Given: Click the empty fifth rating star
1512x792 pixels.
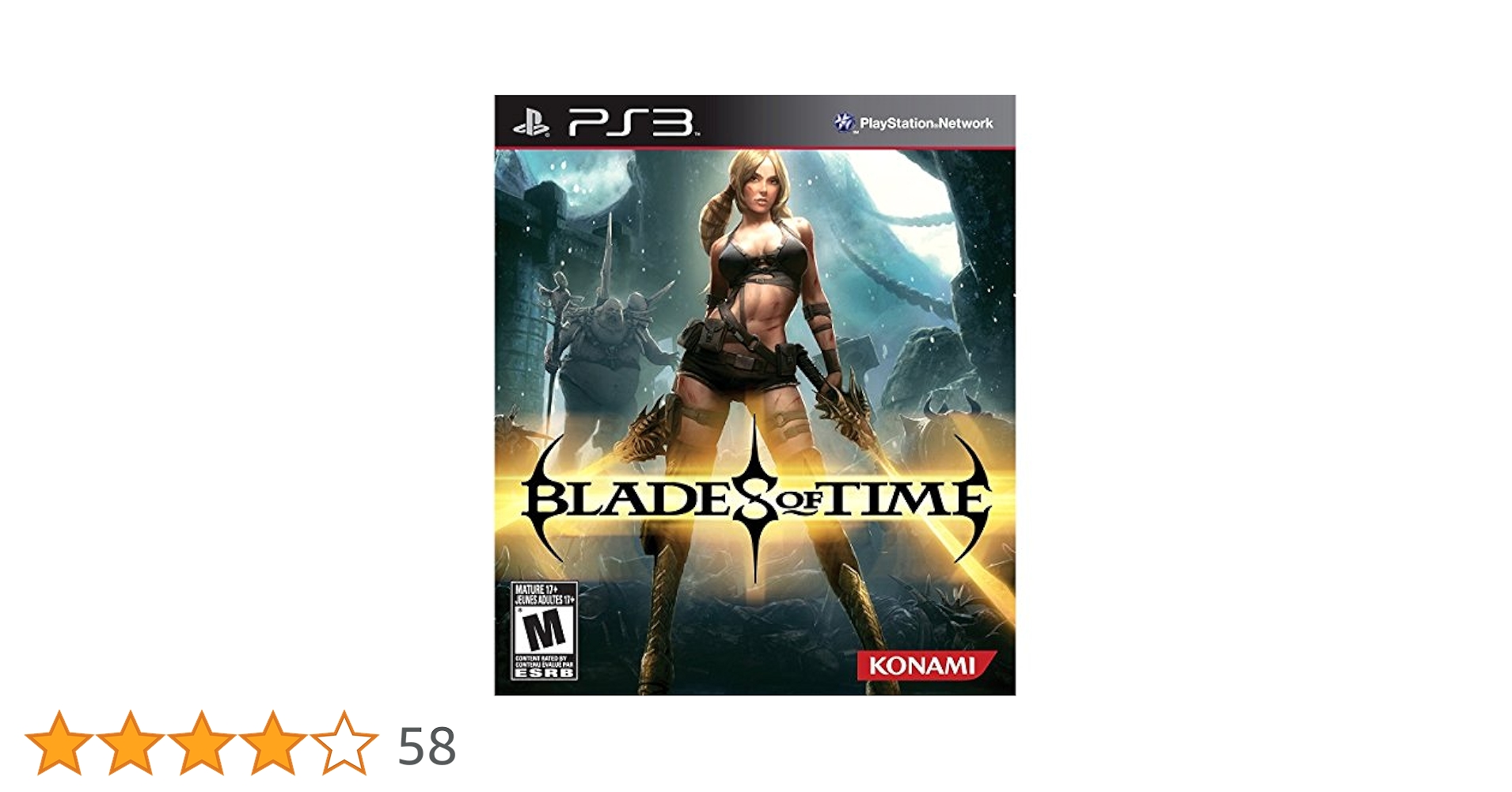Looking at the screenshot, I should point(344,743).
